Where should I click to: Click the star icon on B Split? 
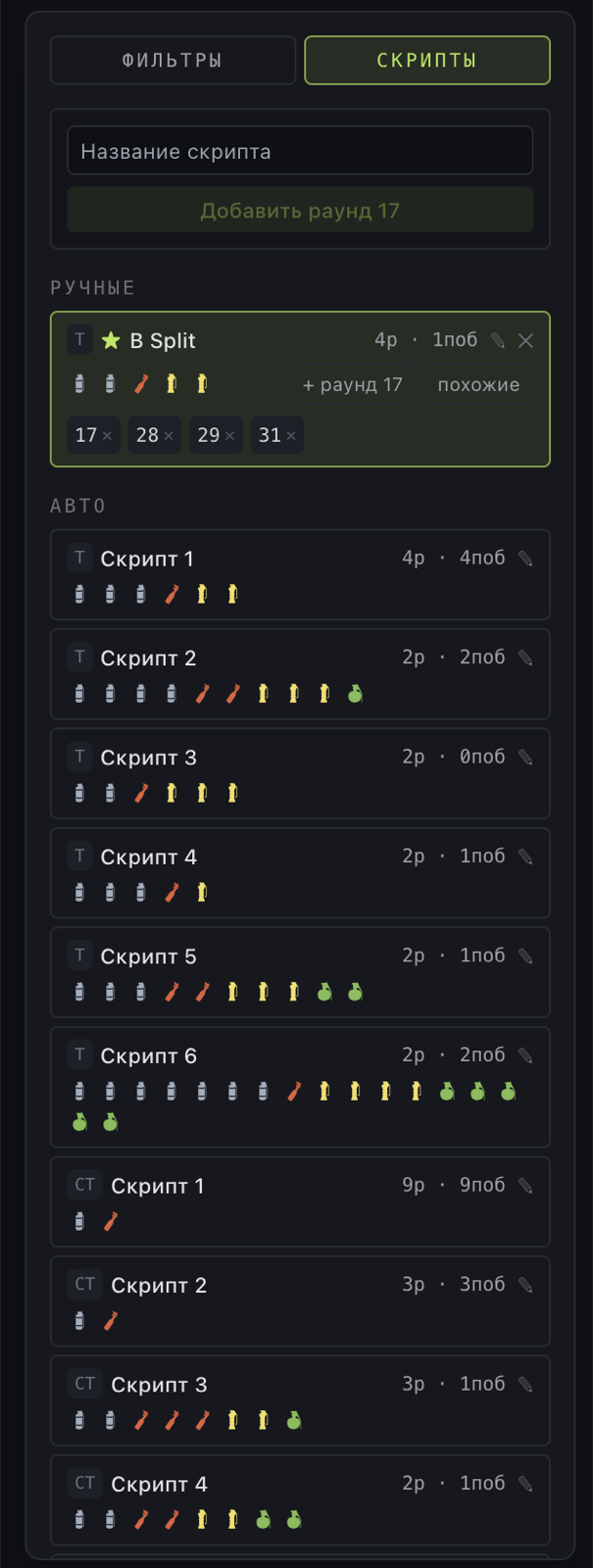[111, 340]
